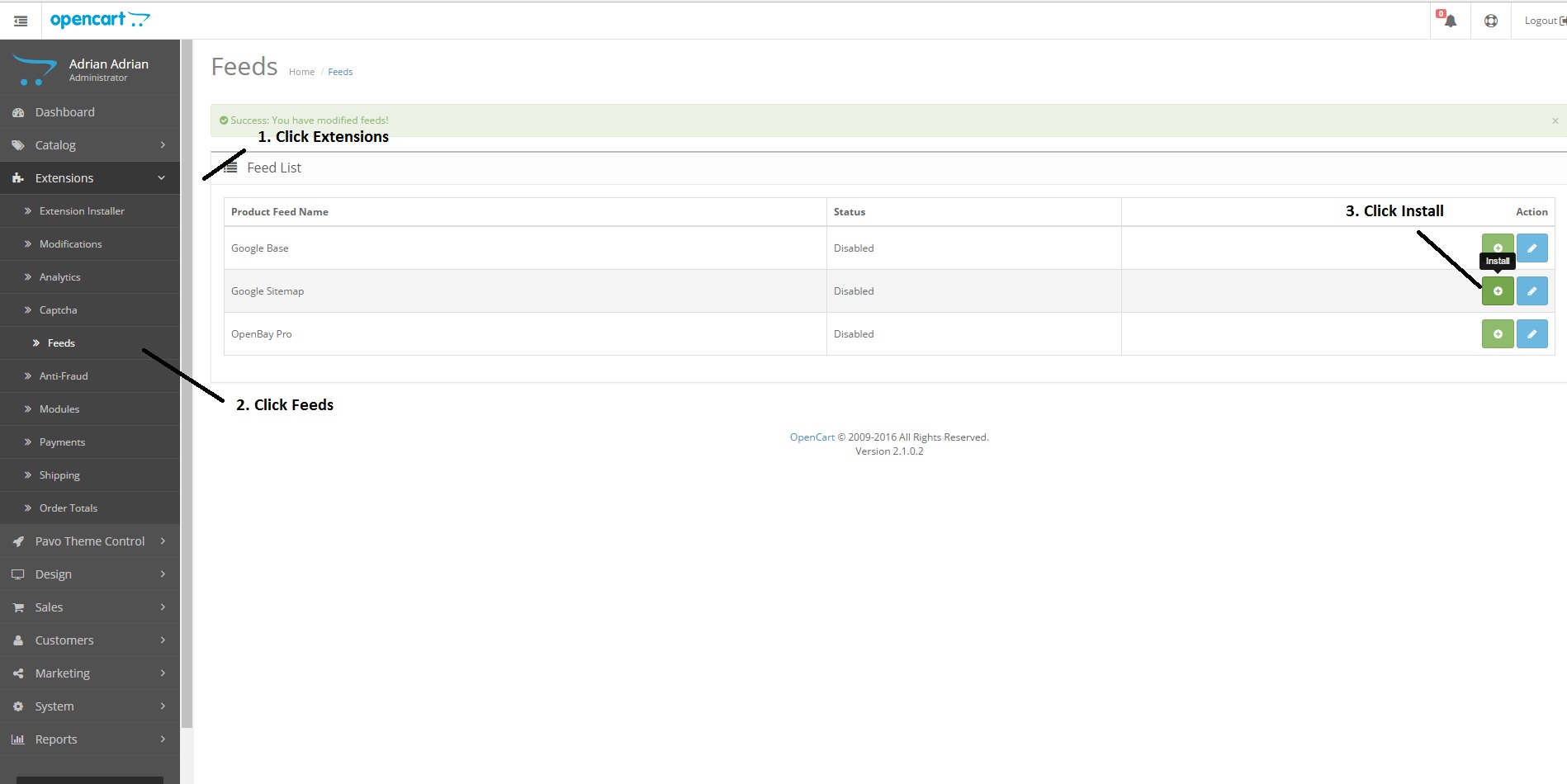
Task: Edit the OpenBay Pro feed
Action: click(x=1531, y=333)
